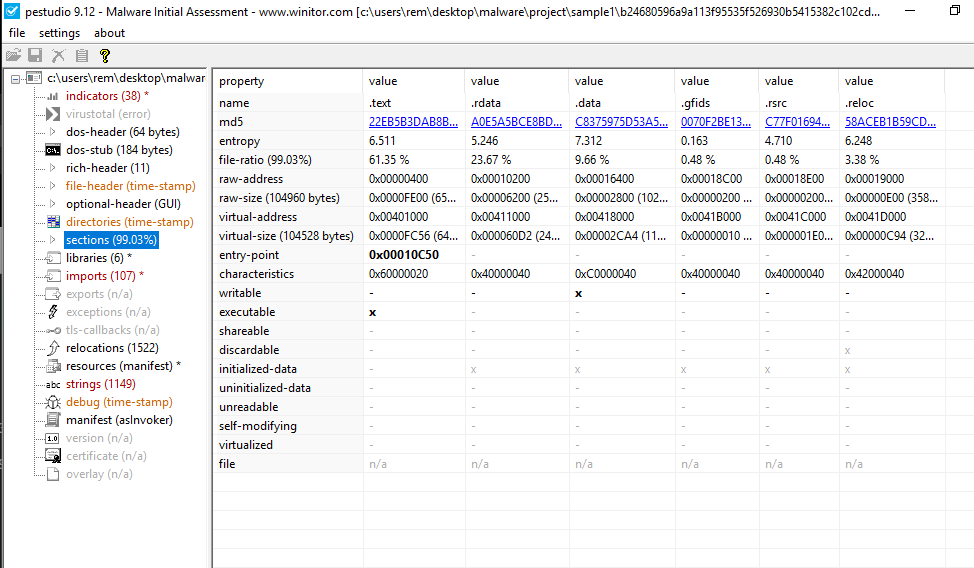Viewport: 974px width, 568px height.
Task: Open the .rsrc section md5 link
Action: coord(797,122)
